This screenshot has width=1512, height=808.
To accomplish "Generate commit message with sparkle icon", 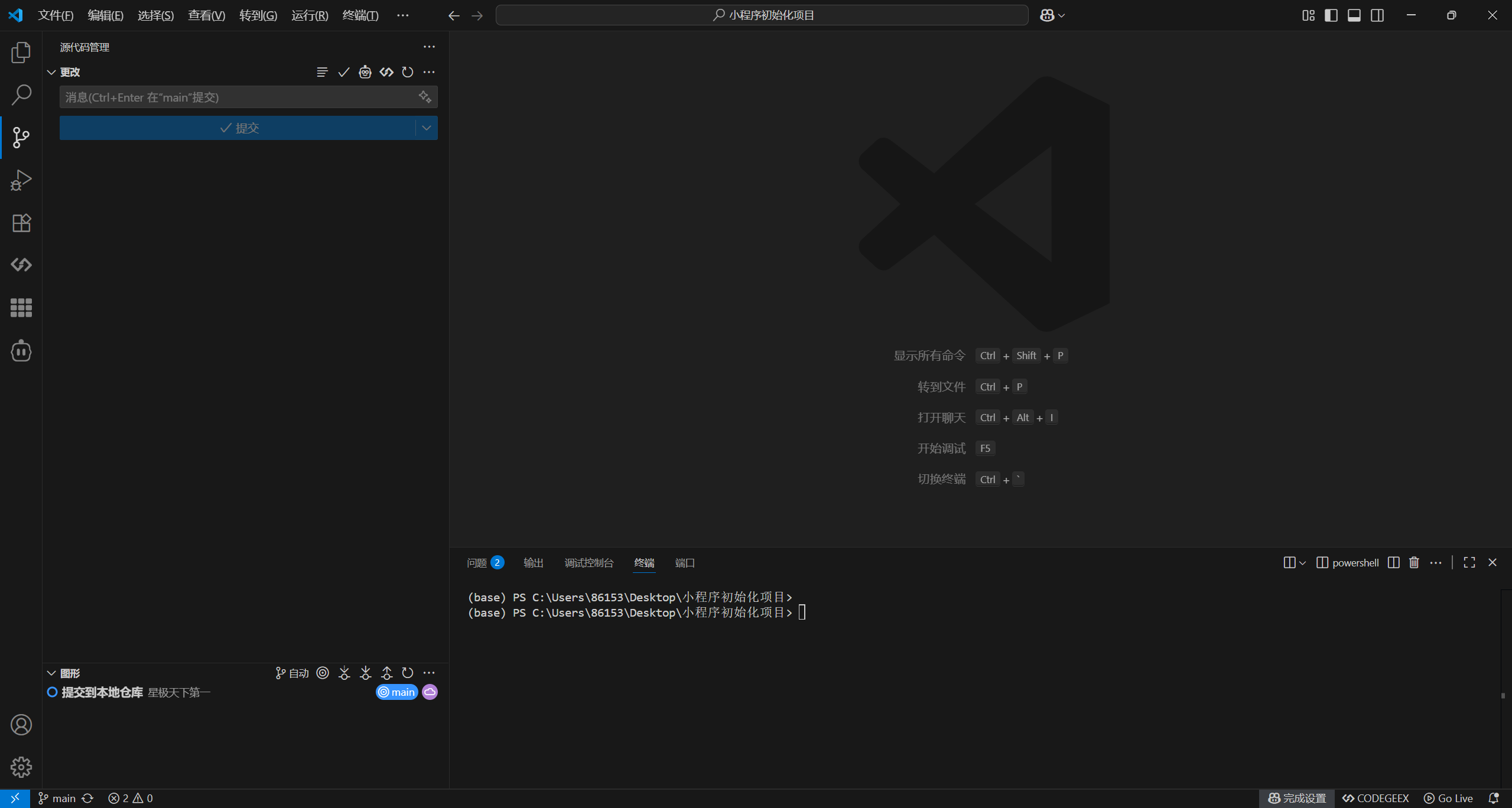I will click(425, 97).
